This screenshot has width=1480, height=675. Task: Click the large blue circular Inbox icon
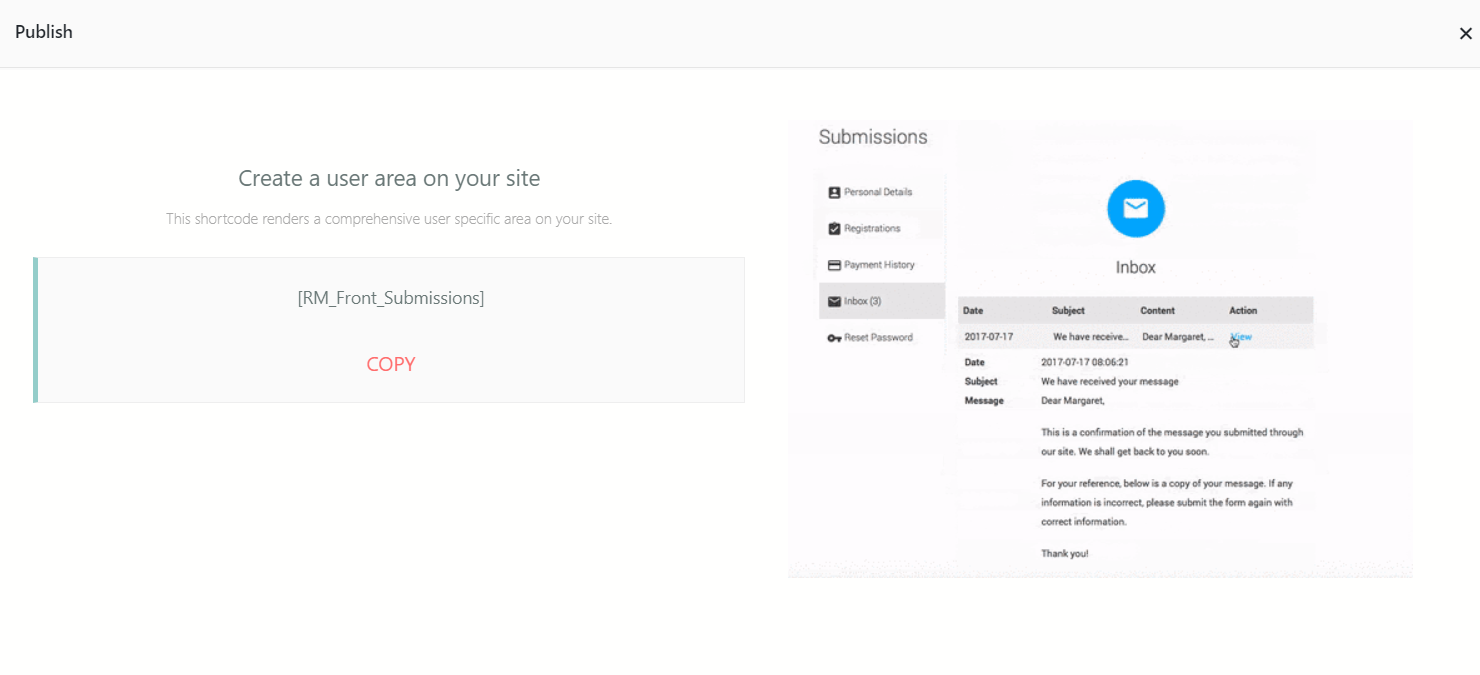click(x=1135, y=208)
